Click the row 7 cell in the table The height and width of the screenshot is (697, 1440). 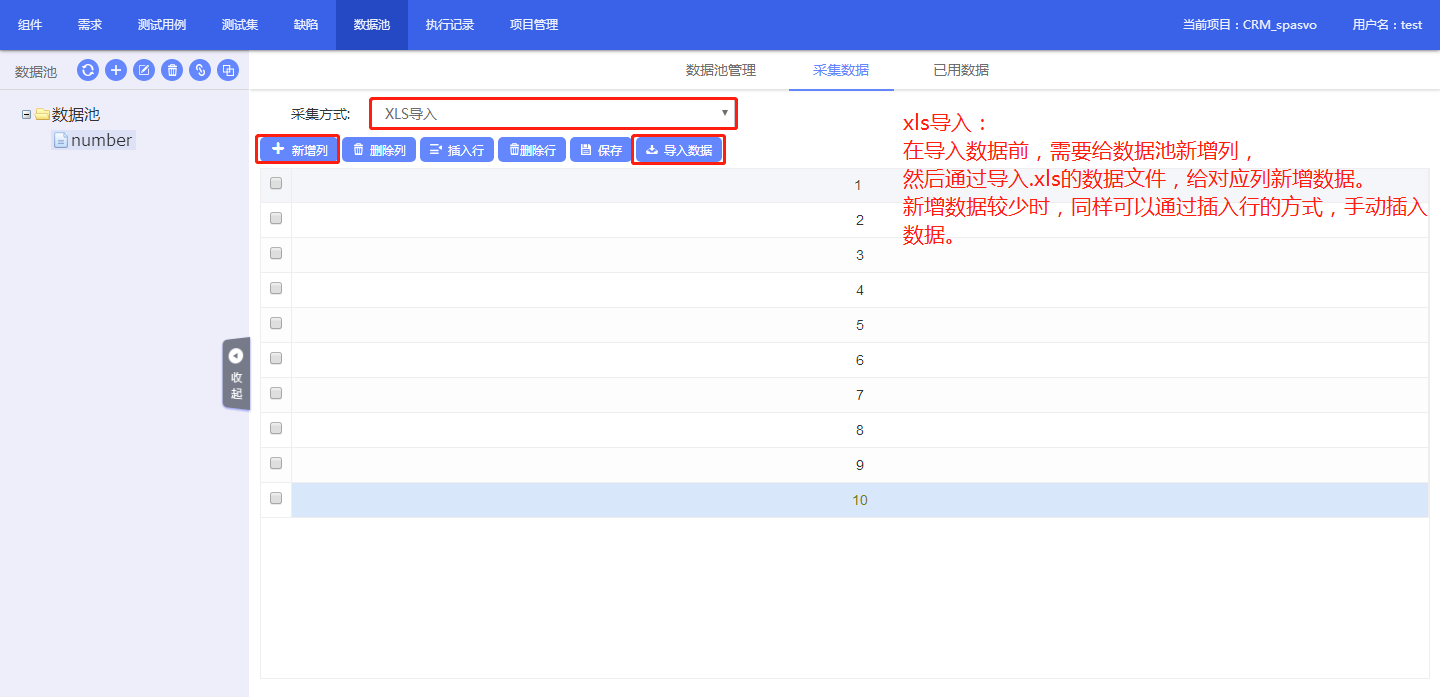tap(859, 395)
